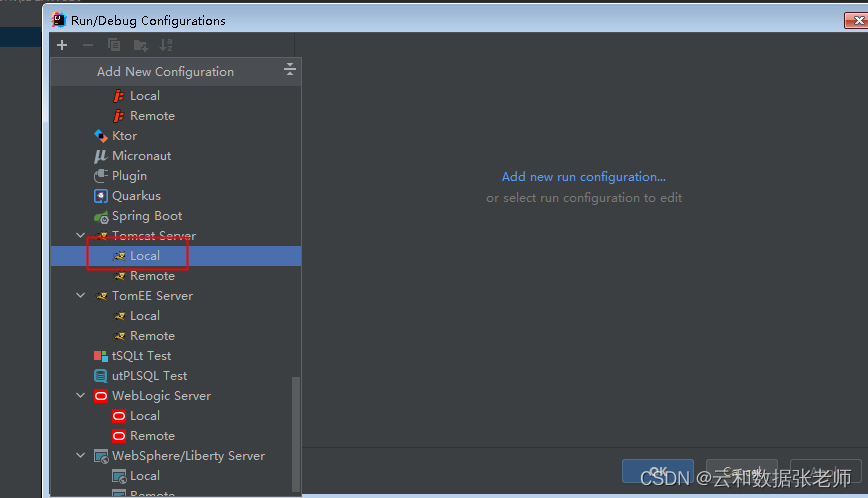Select the topmost Remote entry with red icon
Viewport: 868px width, 498px height.
tap(176, 116)
